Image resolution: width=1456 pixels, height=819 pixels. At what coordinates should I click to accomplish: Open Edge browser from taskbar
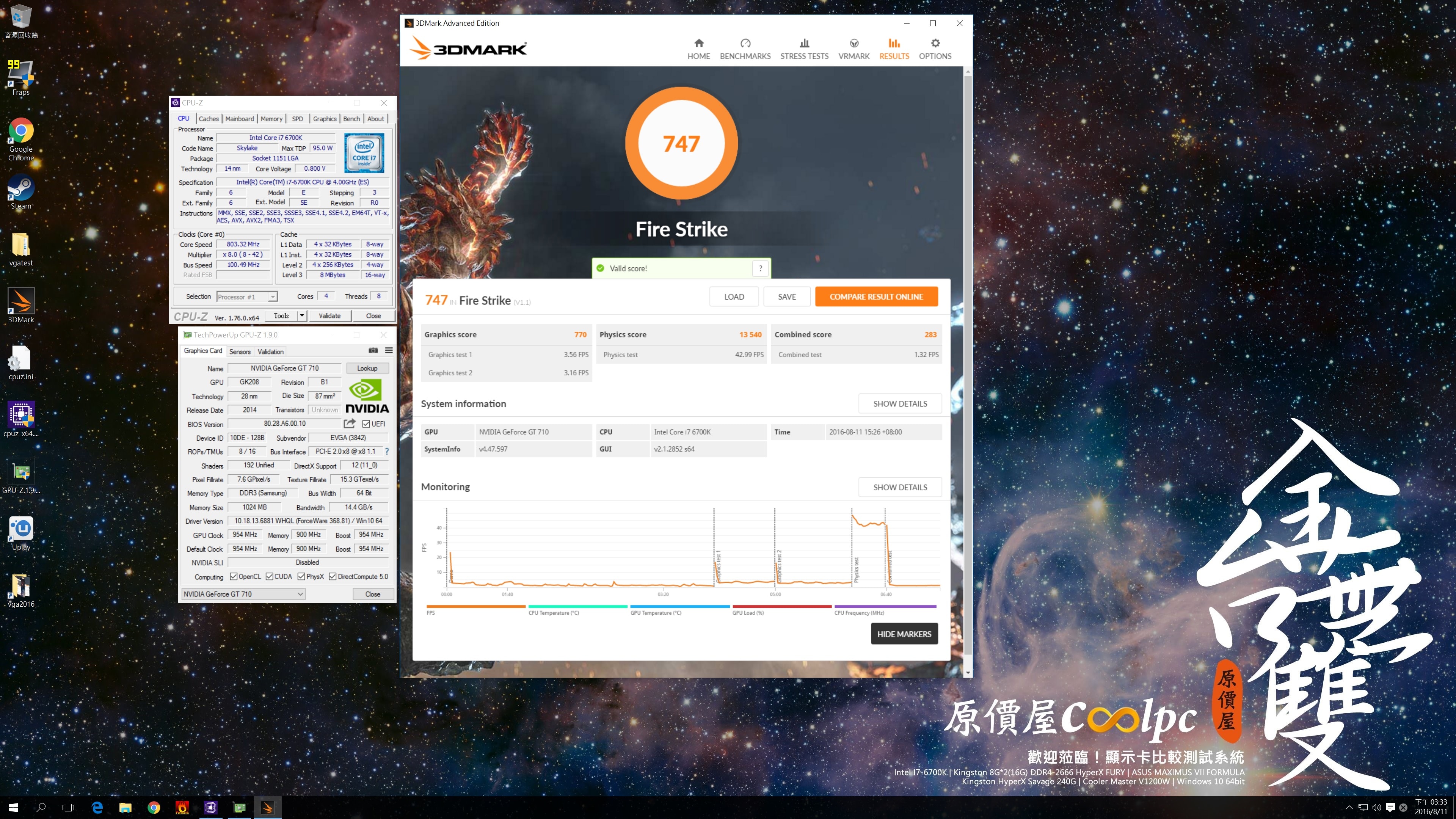coord(97,807)
